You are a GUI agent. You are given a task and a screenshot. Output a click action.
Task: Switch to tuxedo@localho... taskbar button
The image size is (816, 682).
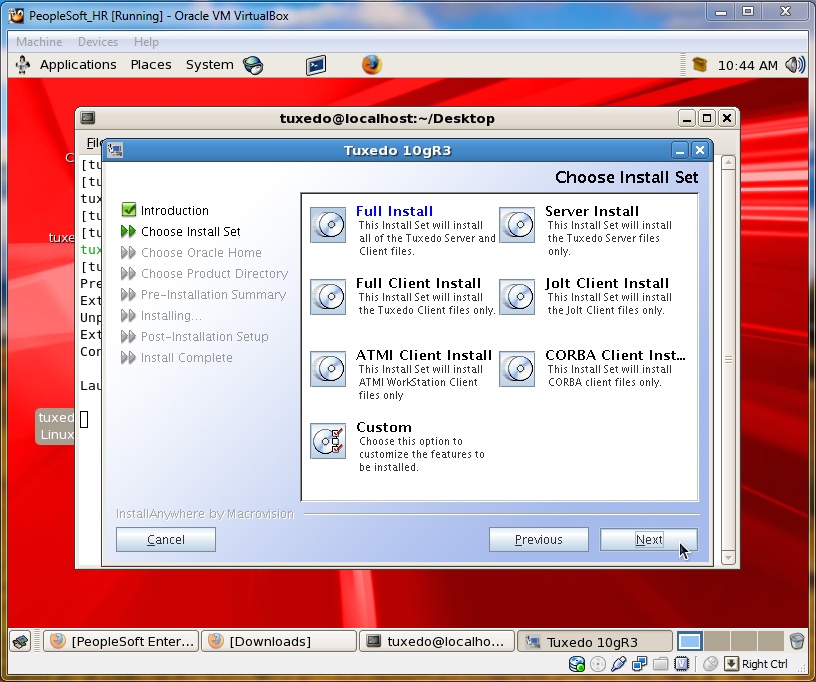(437, 641)
